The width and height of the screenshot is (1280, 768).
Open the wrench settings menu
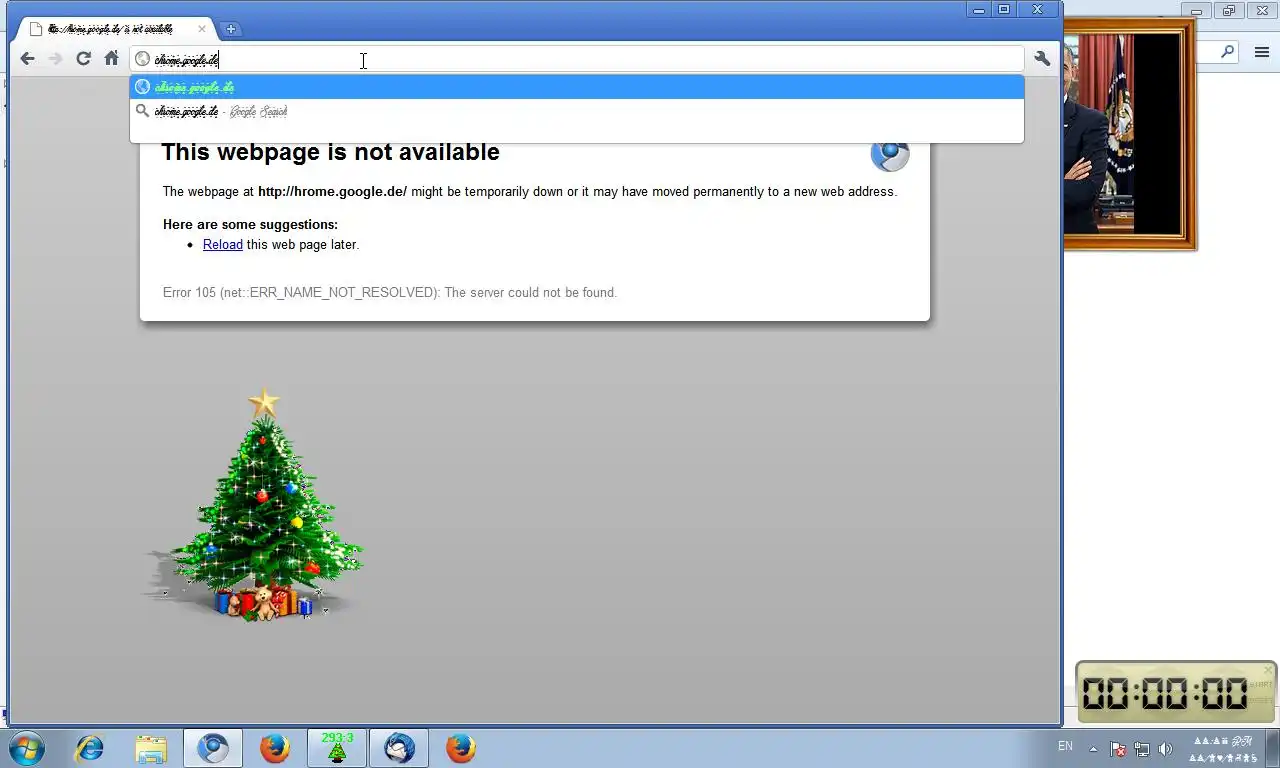1042,59
